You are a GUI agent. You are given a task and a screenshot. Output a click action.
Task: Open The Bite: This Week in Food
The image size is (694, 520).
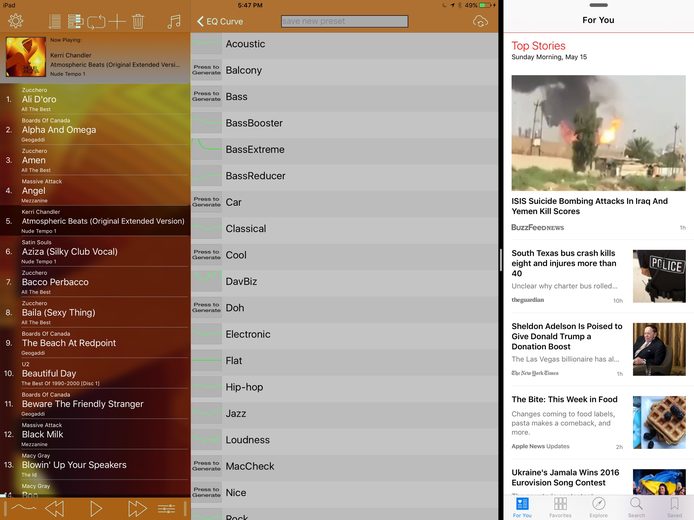tap(598, 423)
